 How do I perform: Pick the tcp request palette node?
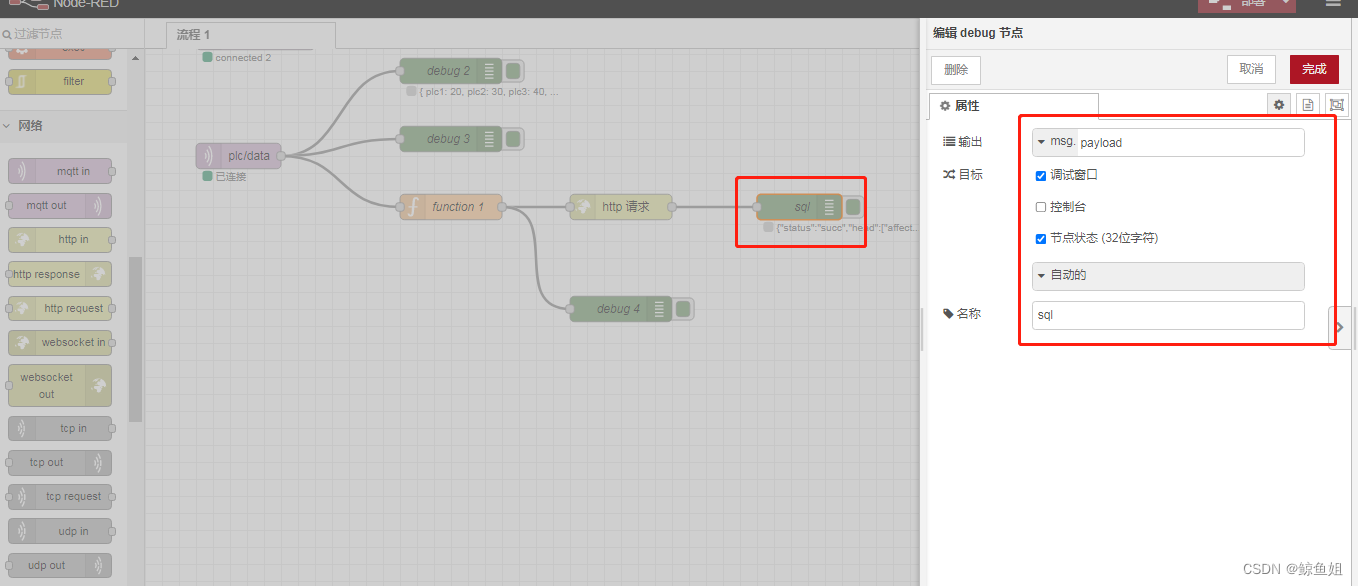click(61, 497)
